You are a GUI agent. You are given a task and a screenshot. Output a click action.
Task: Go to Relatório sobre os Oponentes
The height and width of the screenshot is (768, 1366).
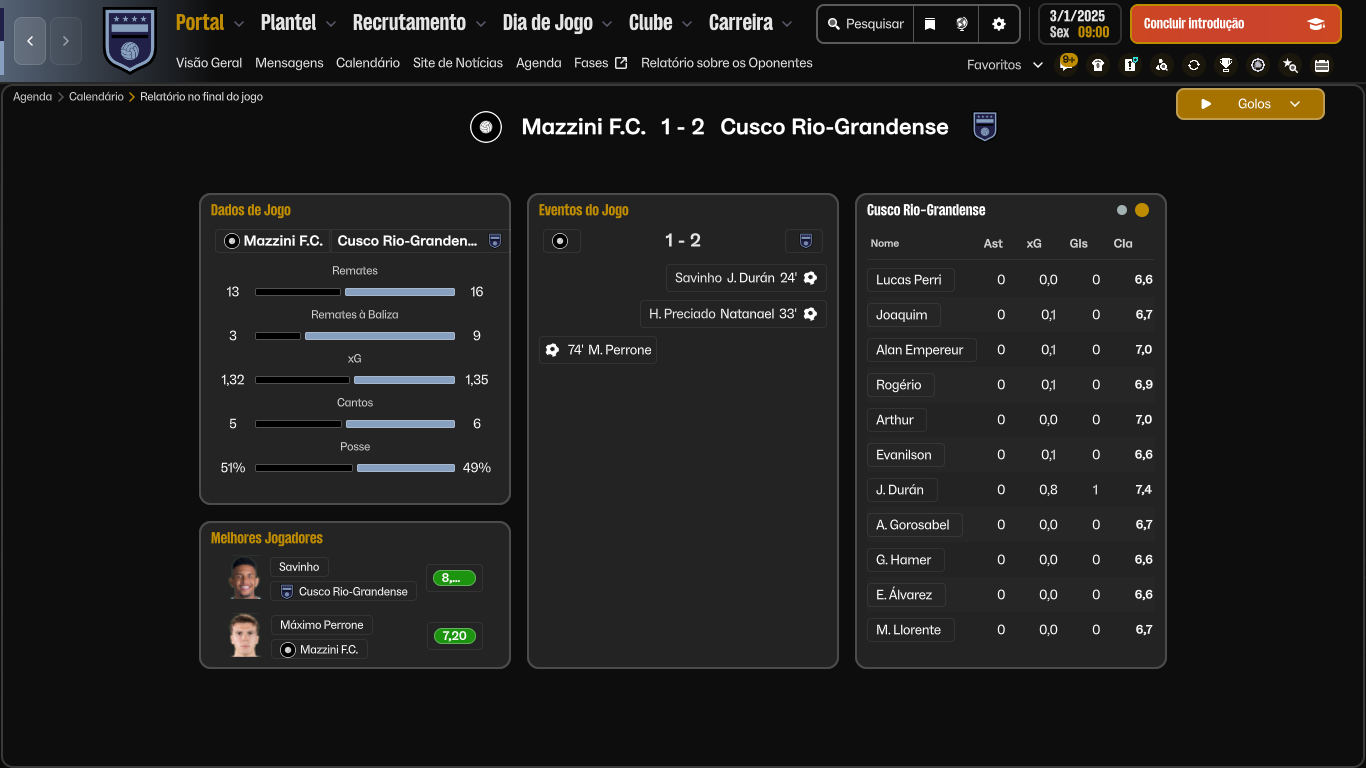[726, 63]
